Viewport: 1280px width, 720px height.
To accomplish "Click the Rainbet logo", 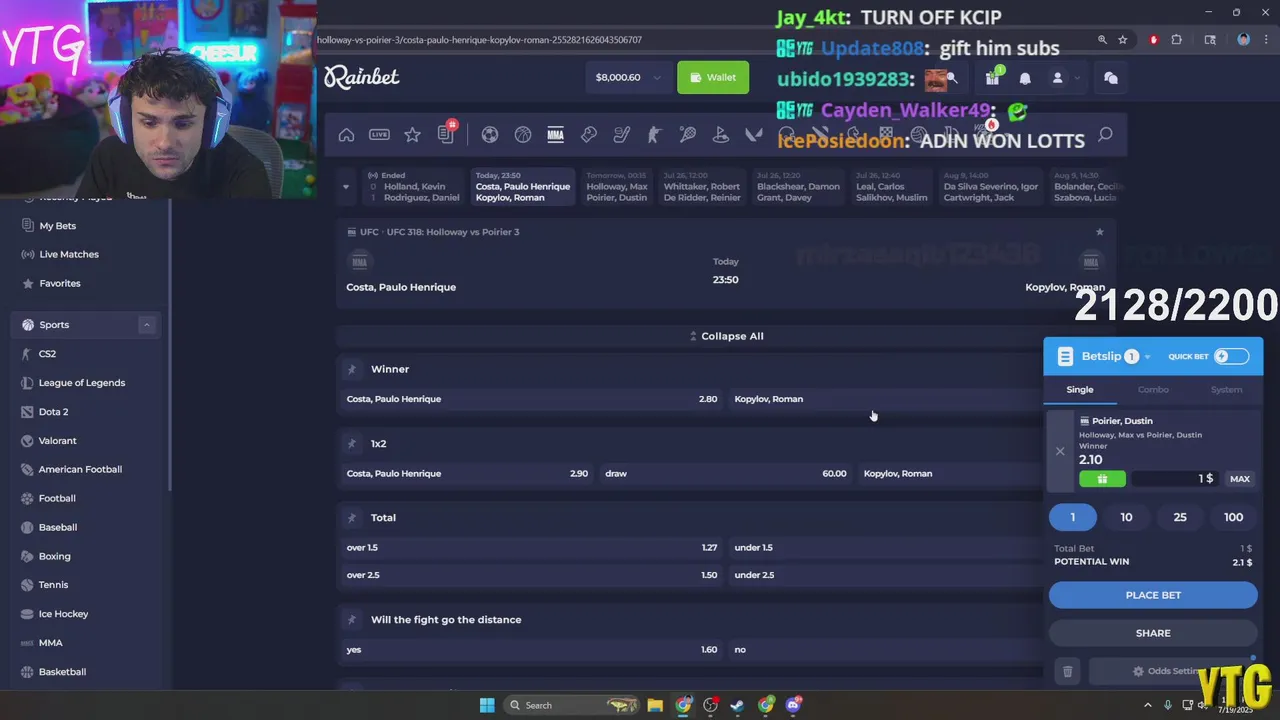I will 361,77.
